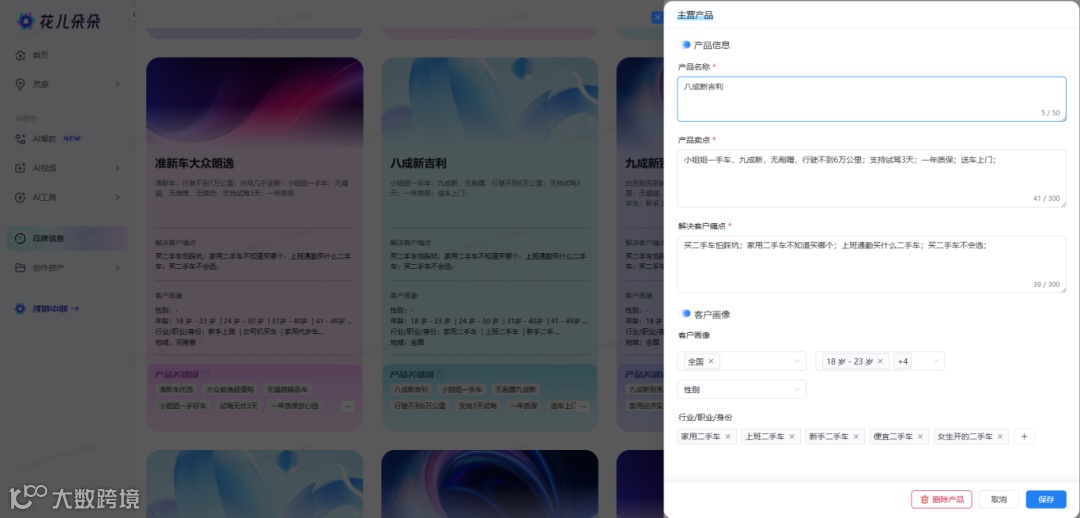Go to 首页 in sidebar
1080x518 pixels.
67,55
